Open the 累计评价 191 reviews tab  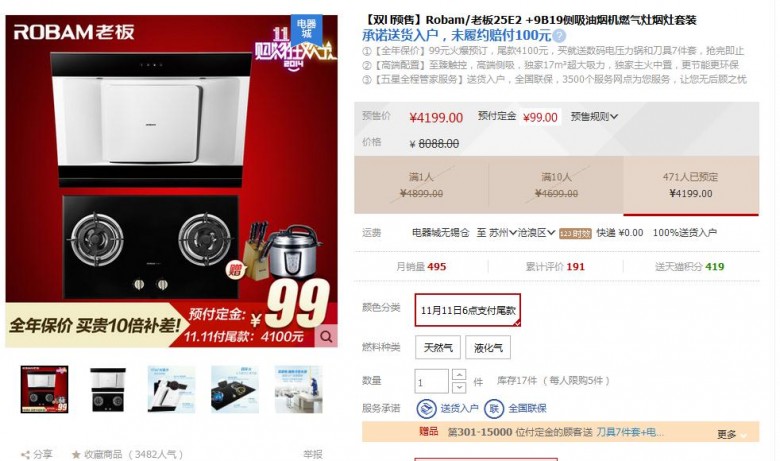[x=555, y=267]
